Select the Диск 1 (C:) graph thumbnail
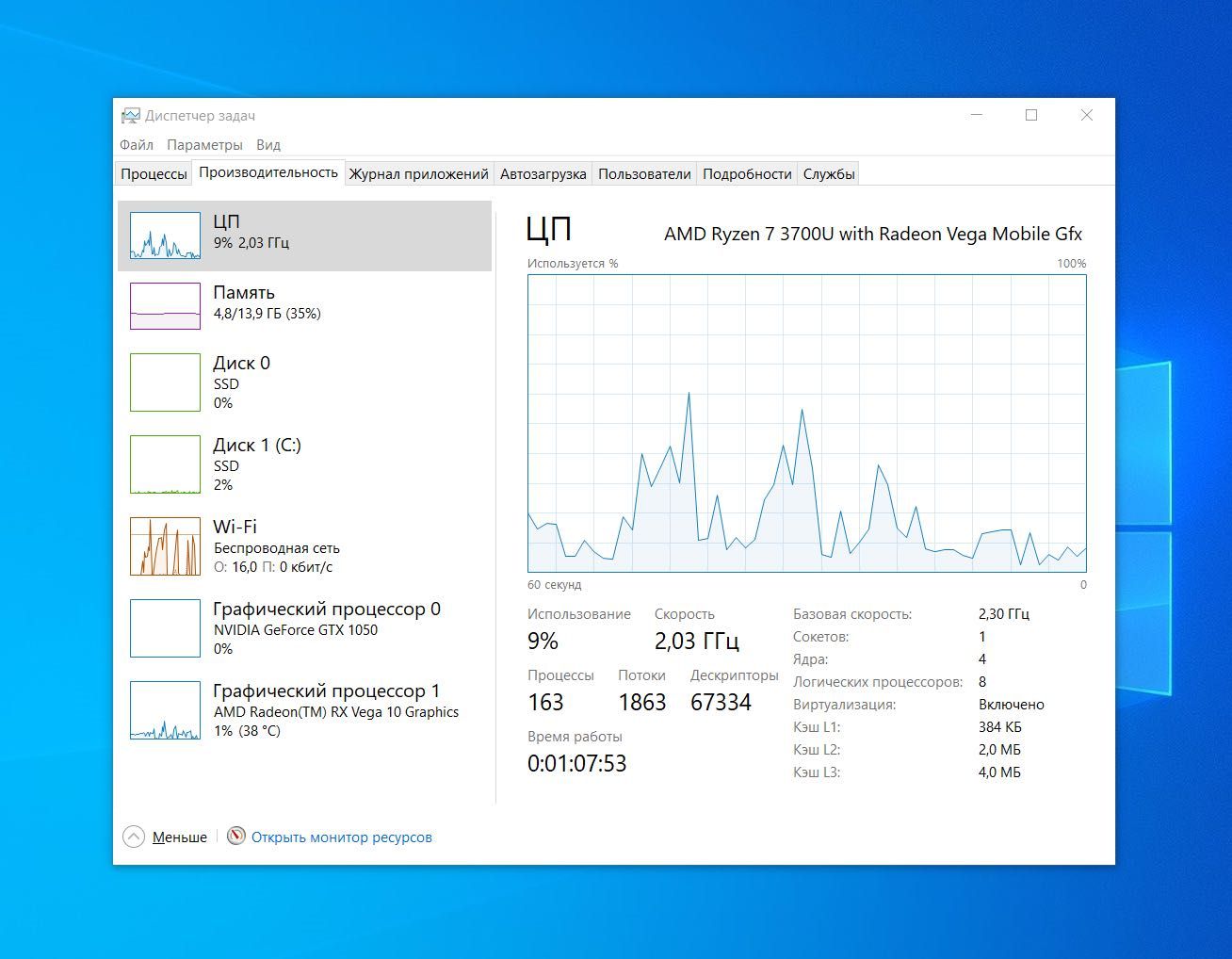The width and height of the screenshot is (1232, 959). pos(165,464)
